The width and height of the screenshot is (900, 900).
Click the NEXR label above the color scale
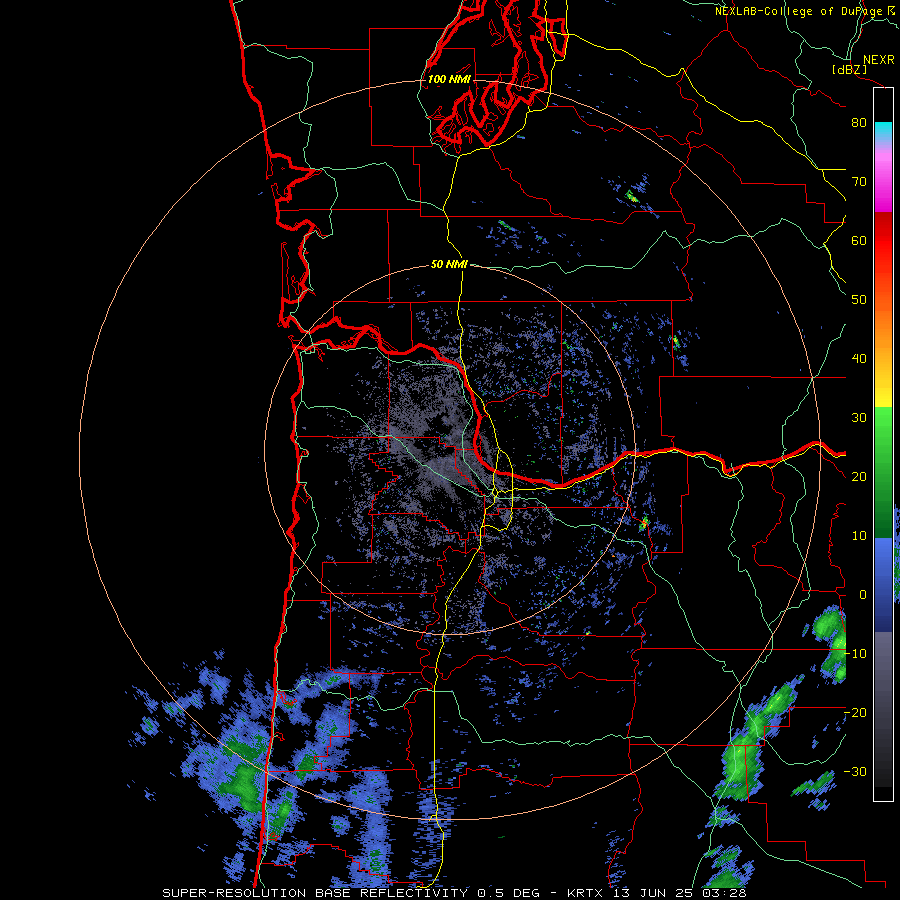click(878, 60)
